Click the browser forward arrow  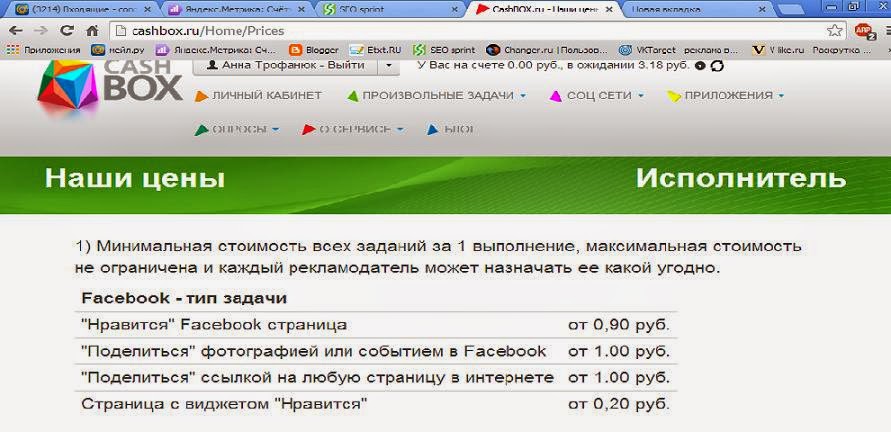tap(40, 31)
